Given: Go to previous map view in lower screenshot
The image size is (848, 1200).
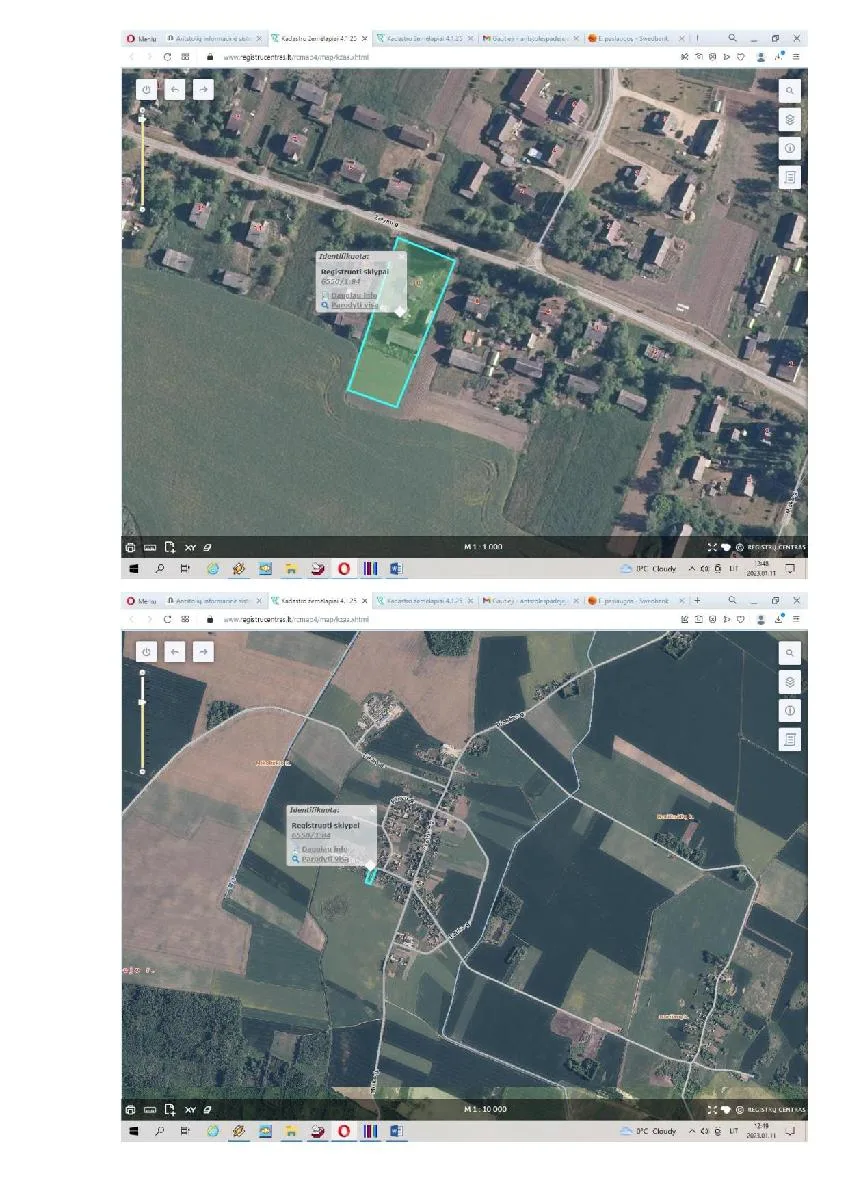Looking at the screenshot, I should pyautogui.click(x=175, y=651).
